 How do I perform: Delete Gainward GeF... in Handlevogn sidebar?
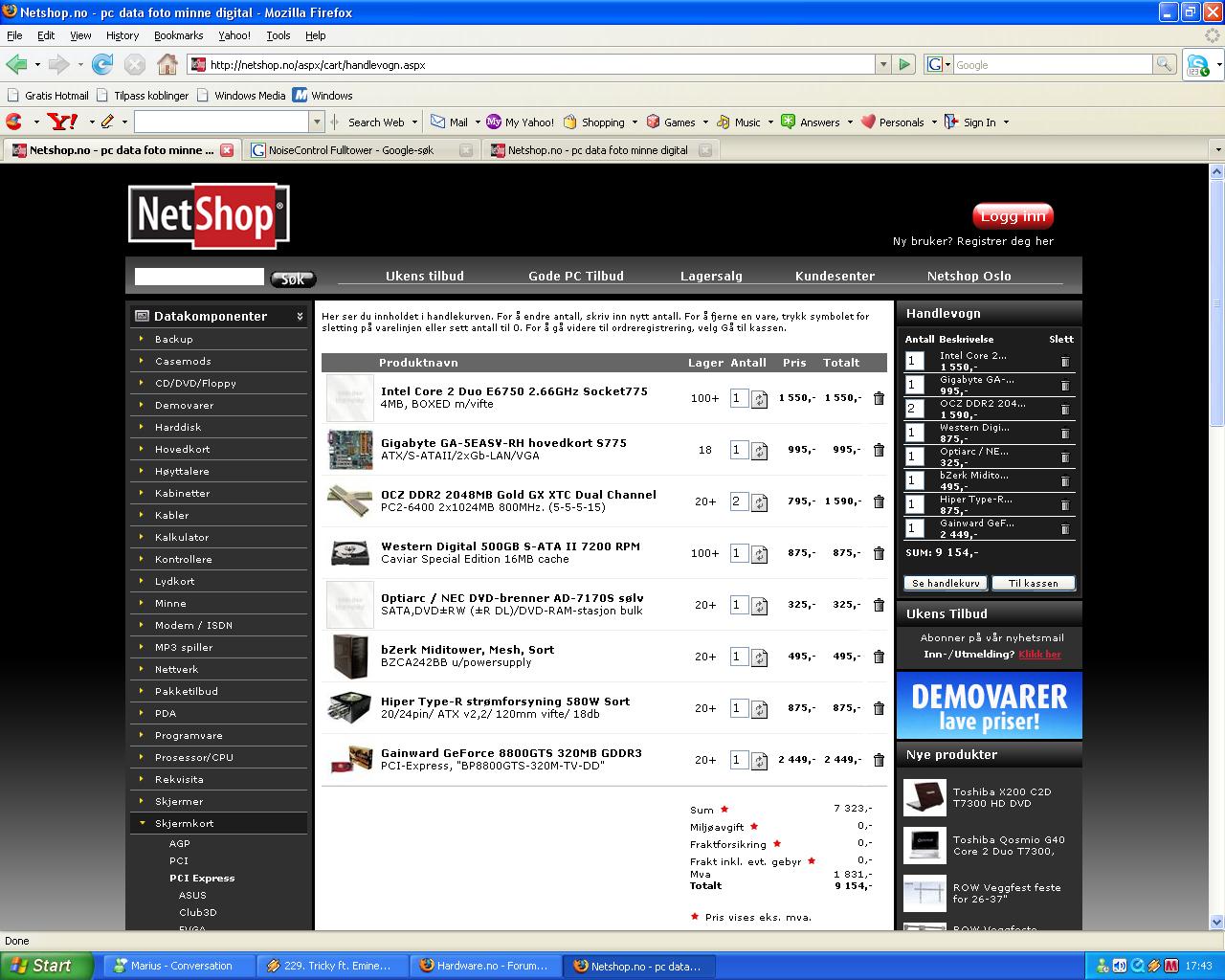pos(1064,529)
